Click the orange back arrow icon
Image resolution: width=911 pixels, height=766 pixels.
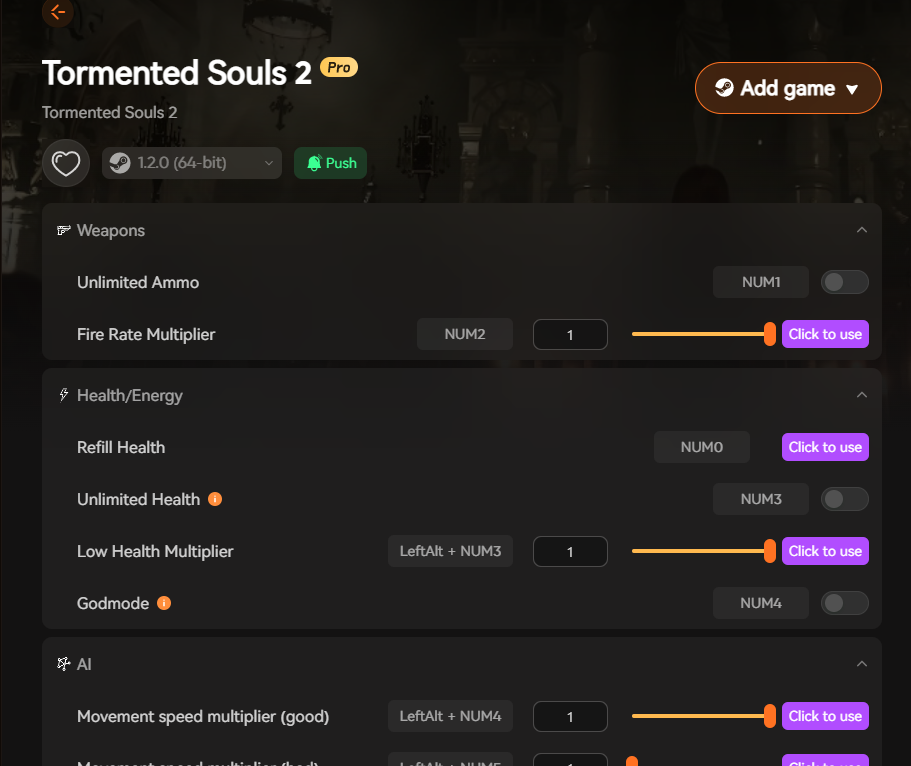coord(58,12)
